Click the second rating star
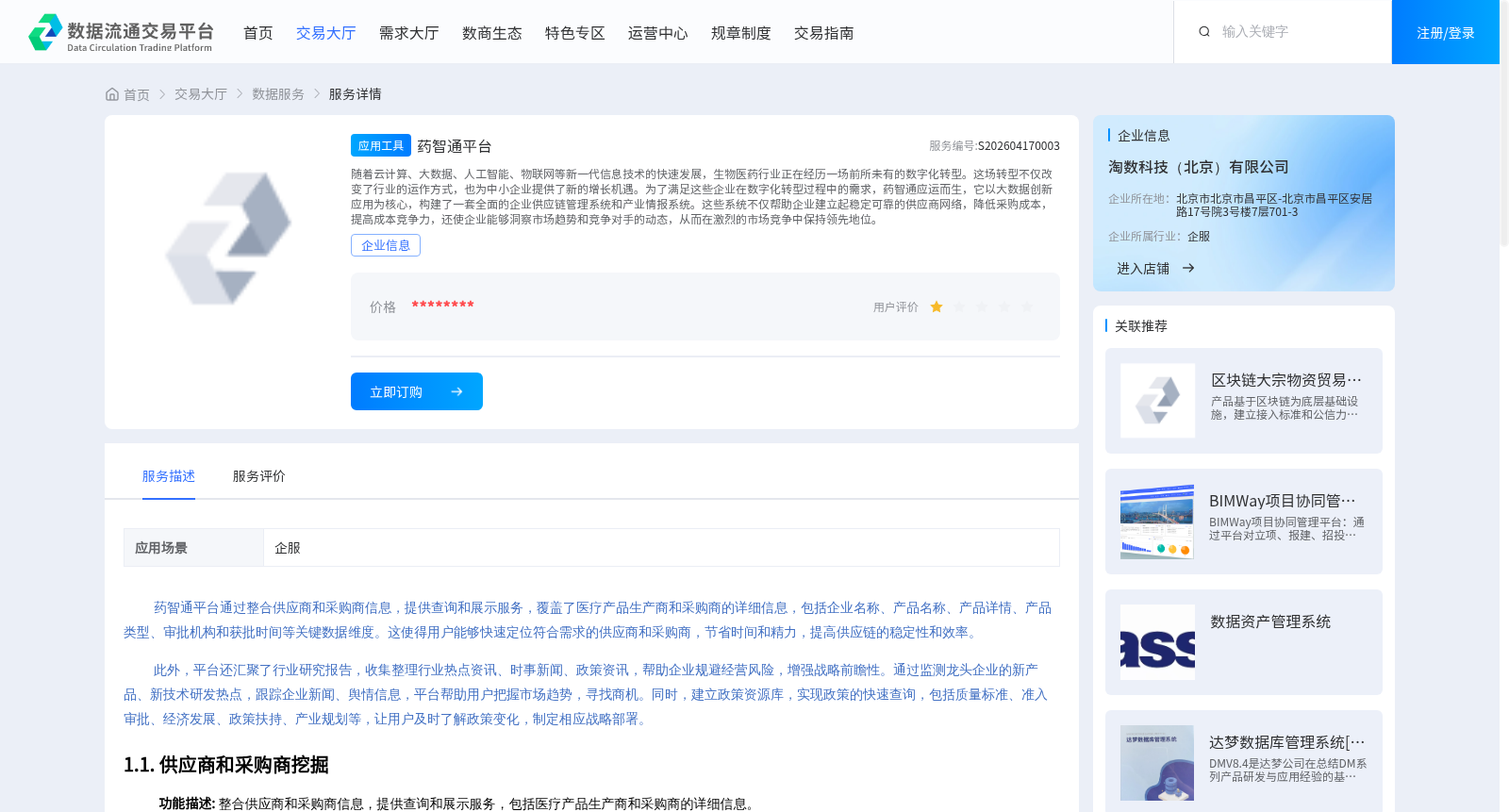The image size is (1509, 812). [x=959, y=307]
